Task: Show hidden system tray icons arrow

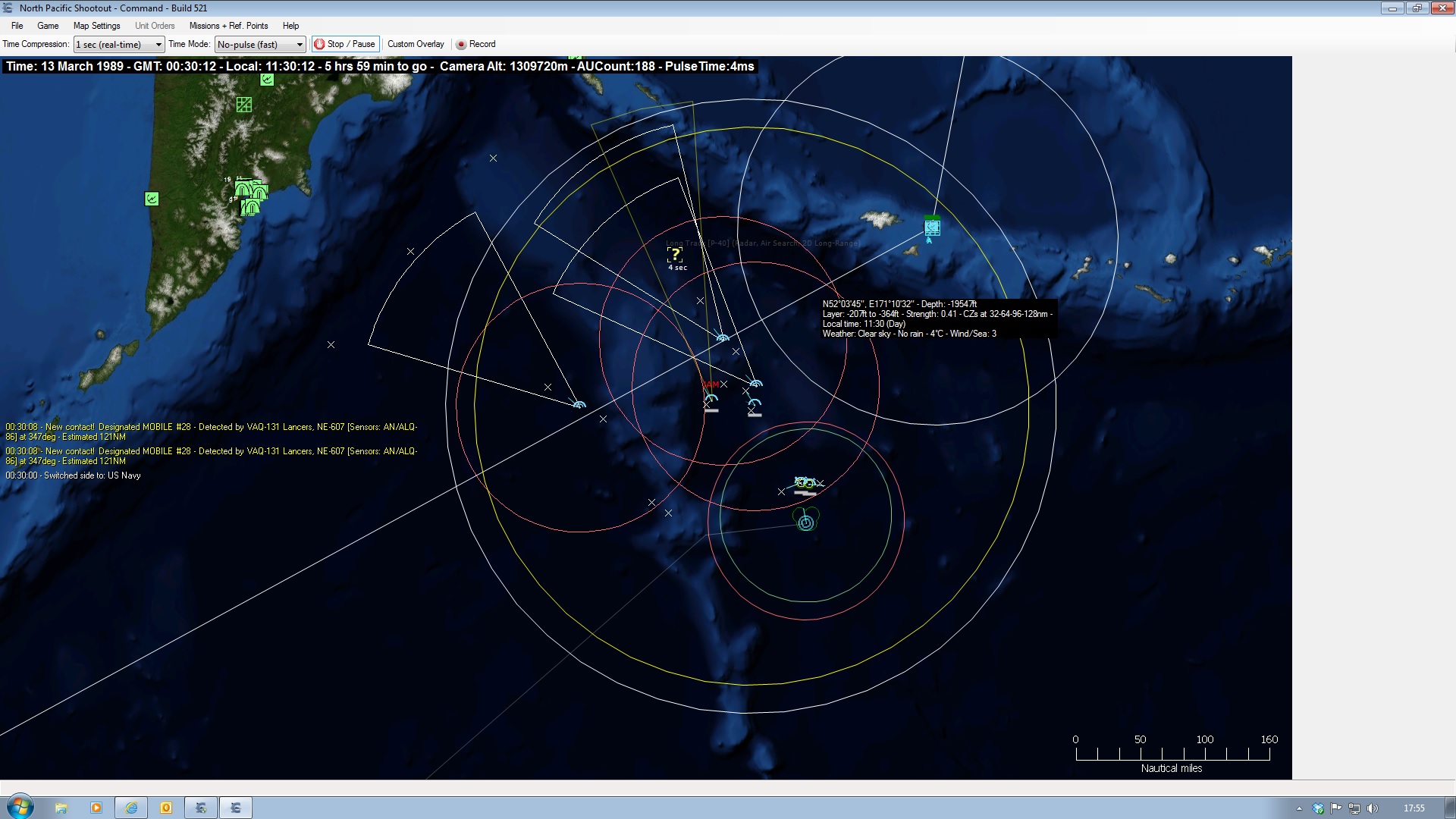Action: (x=1299, y=808)
